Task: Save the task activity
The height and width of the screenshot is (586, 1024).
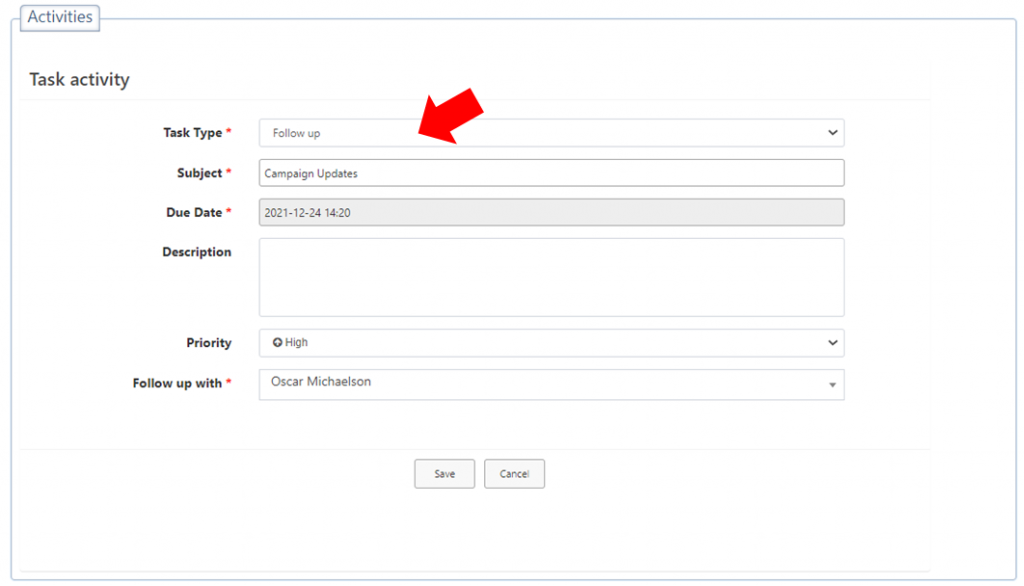Action: pyautogui.click(x=444, y=474)
